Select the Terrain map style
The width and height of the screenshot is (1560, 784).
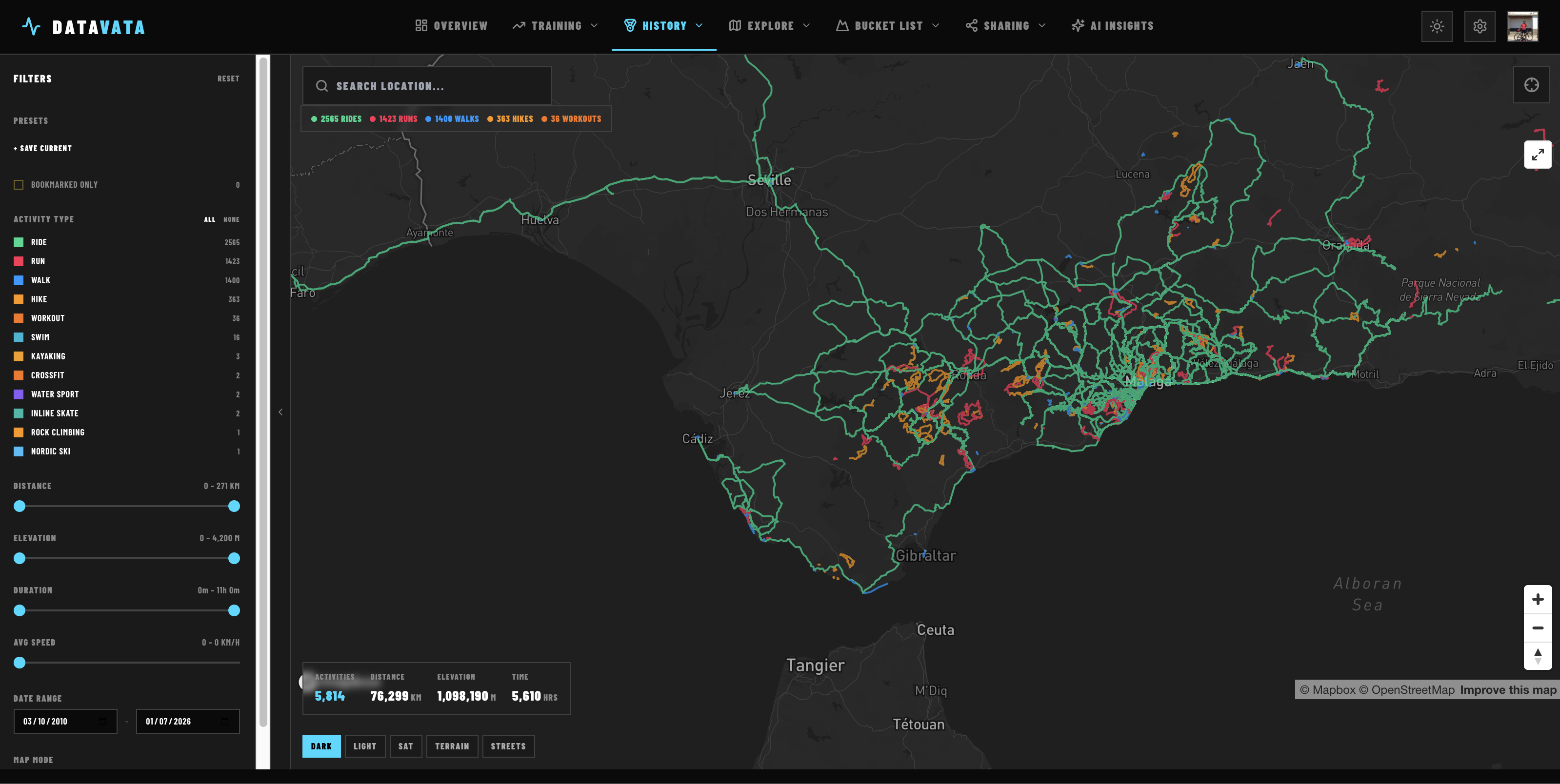[452, 746]
